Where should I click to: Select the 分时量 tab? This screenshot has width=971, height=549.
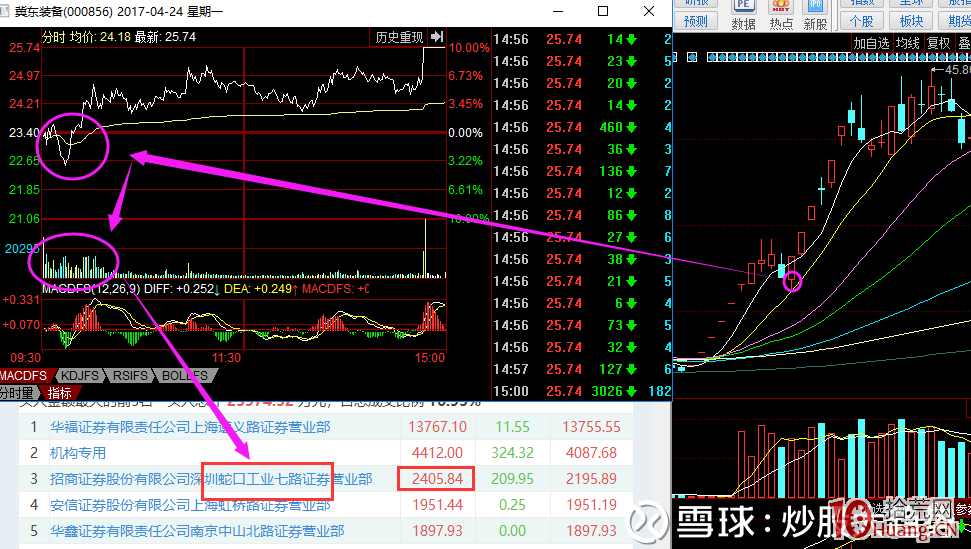pyautogui.click(x=17, y=393)
